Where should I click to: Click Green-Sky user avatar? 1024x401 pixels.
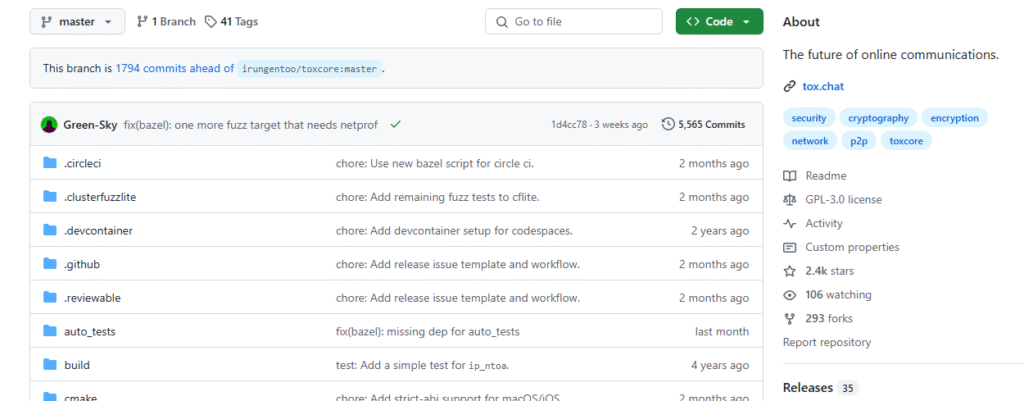pos(49,124)
